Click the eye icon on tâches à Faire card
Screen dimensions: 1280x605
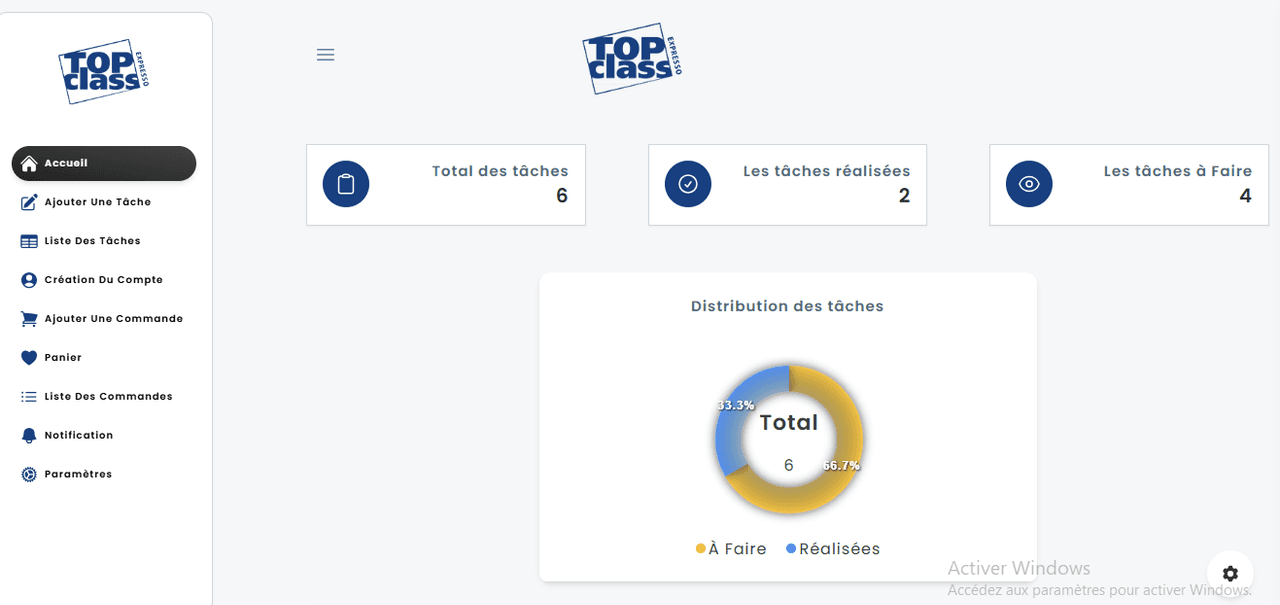point(1029,184)
